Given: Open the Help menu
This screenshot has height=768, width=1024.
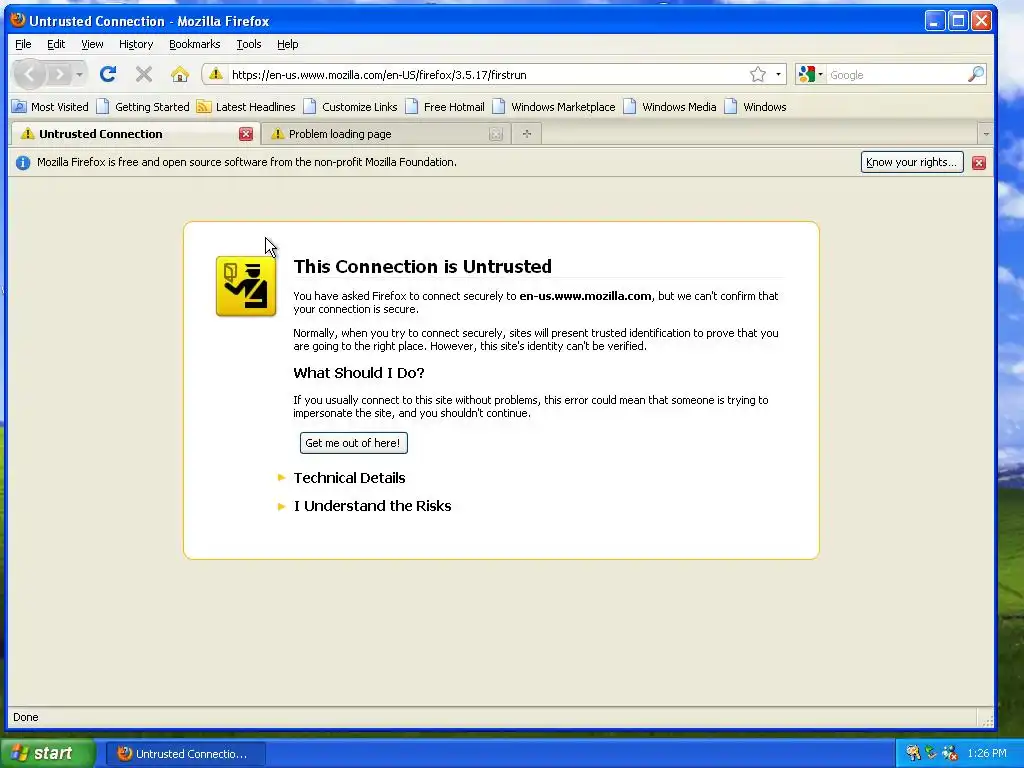Looking at the screenshot, I should tap(287, 44).
